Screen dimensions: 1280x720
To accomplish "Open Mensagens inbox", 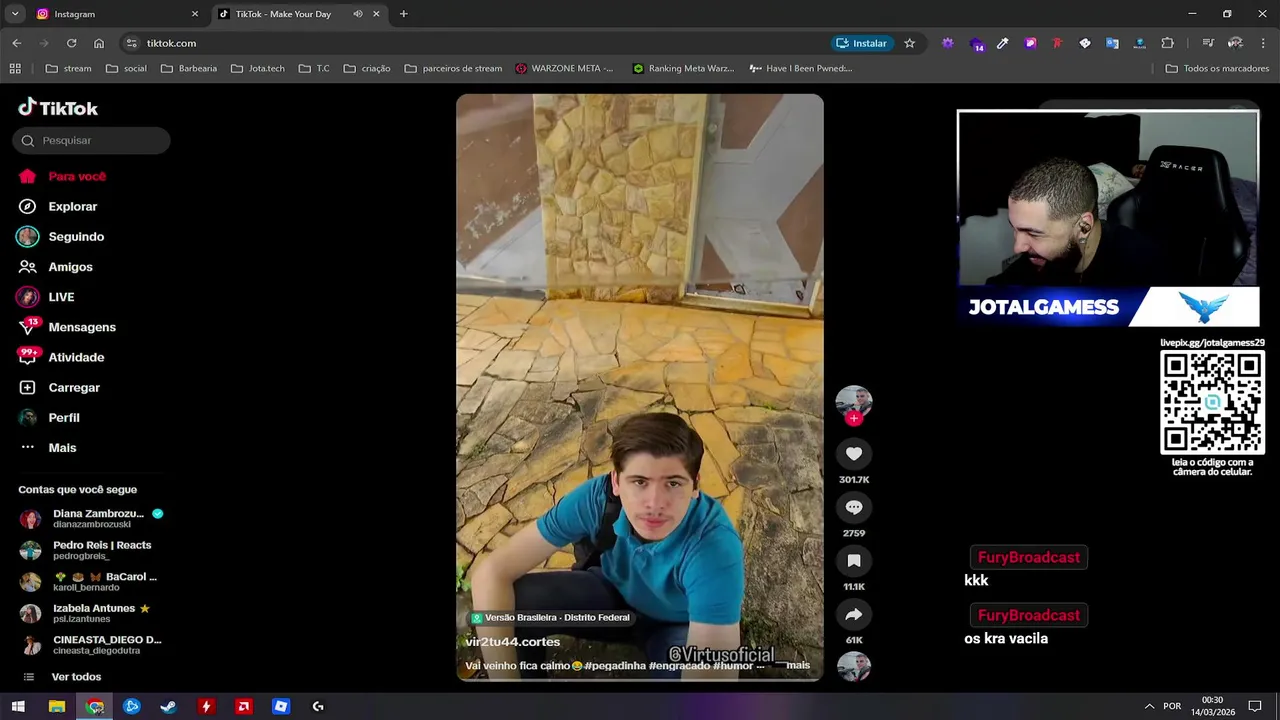I will (x=68, y=327).
